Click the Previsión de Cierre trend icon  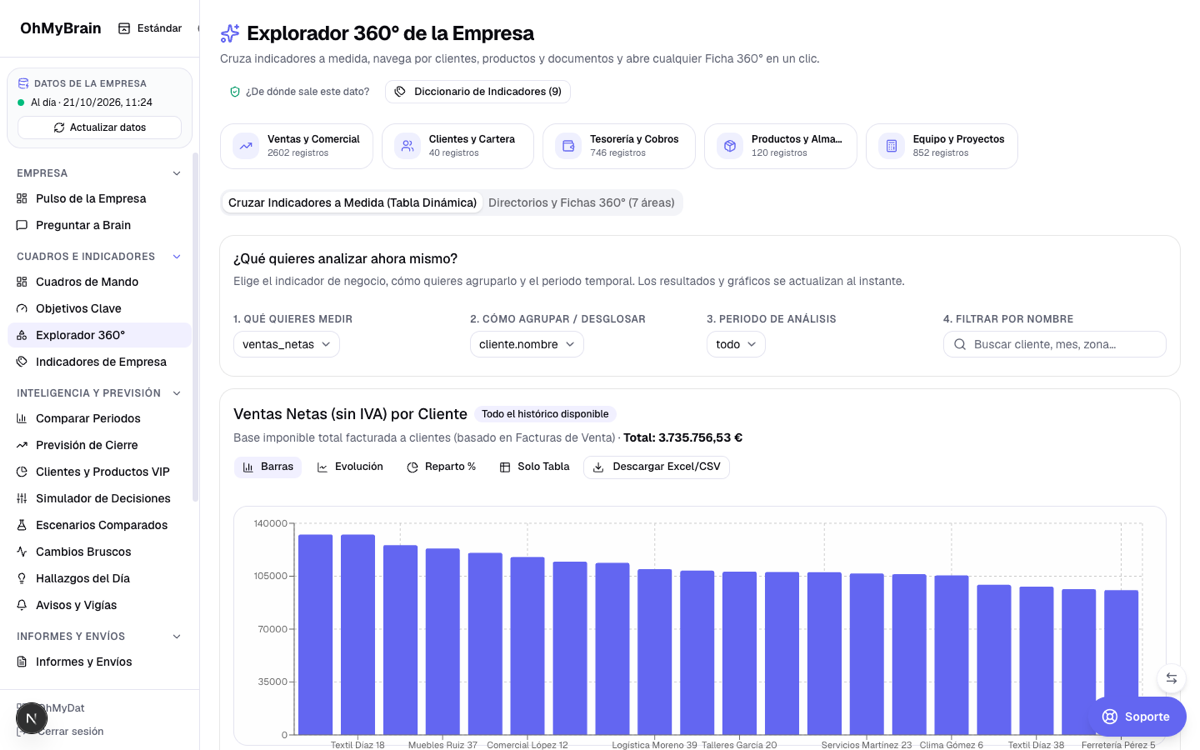(x=22, y=445)
